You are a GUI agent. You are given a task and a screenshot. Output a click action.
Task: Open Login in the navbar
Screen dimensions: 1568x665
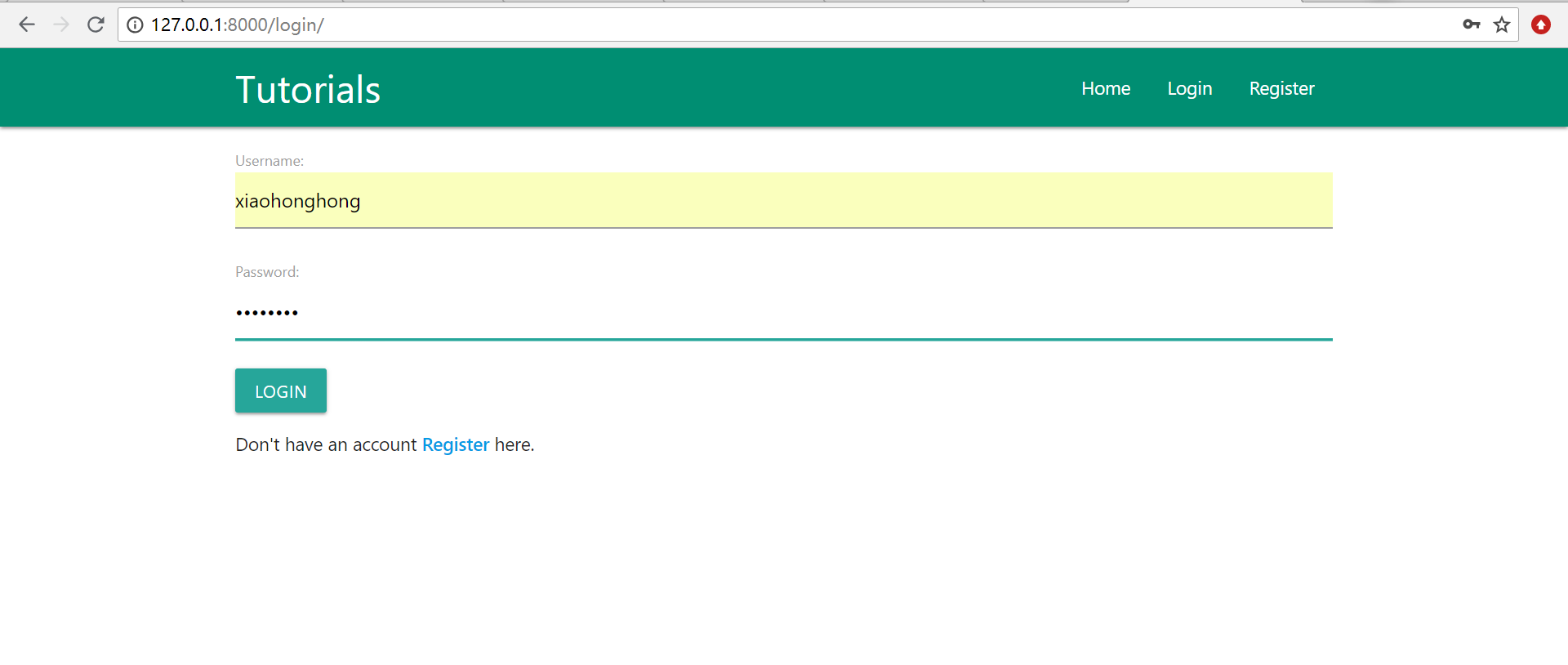click(1190, 88)
